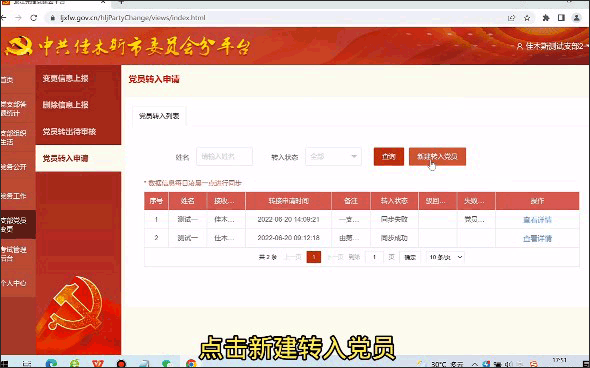The image size is (590, 368).
Task: Click the party emblem logo in the header
Action: pos(18,46)
